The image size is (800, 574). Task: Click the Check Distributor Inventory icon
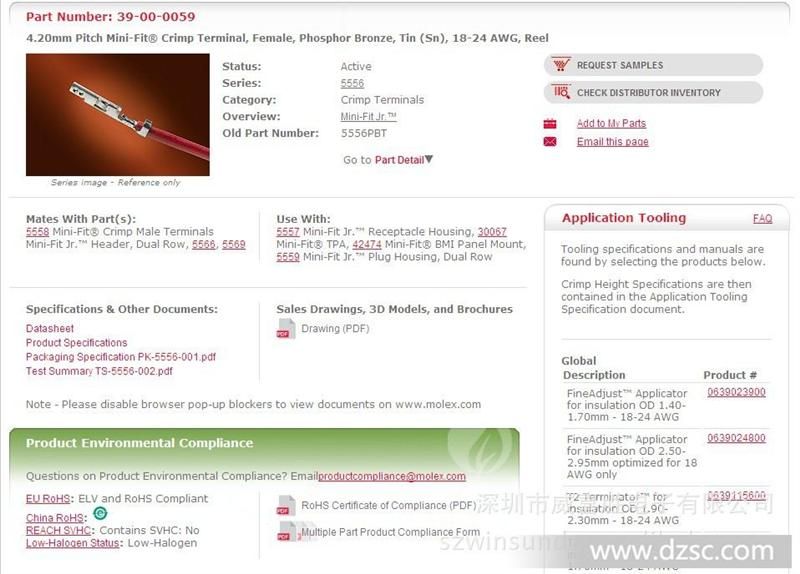[561, 92]
